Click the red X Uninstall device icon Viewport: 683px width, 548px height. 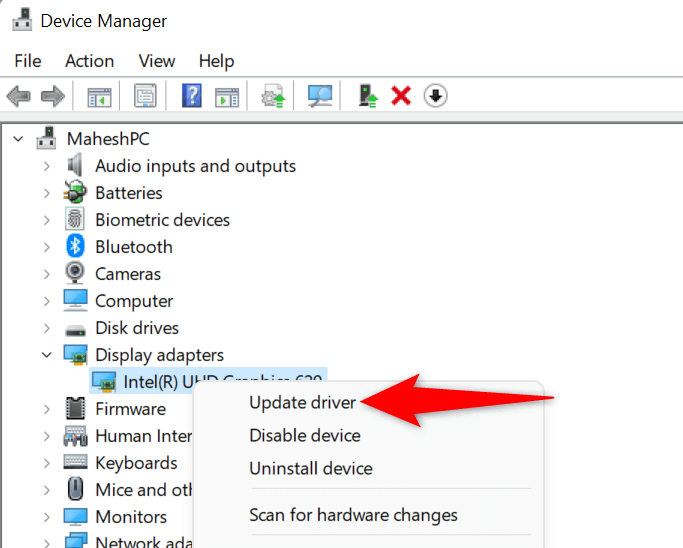pyautogui.click(x=401, y=96)
